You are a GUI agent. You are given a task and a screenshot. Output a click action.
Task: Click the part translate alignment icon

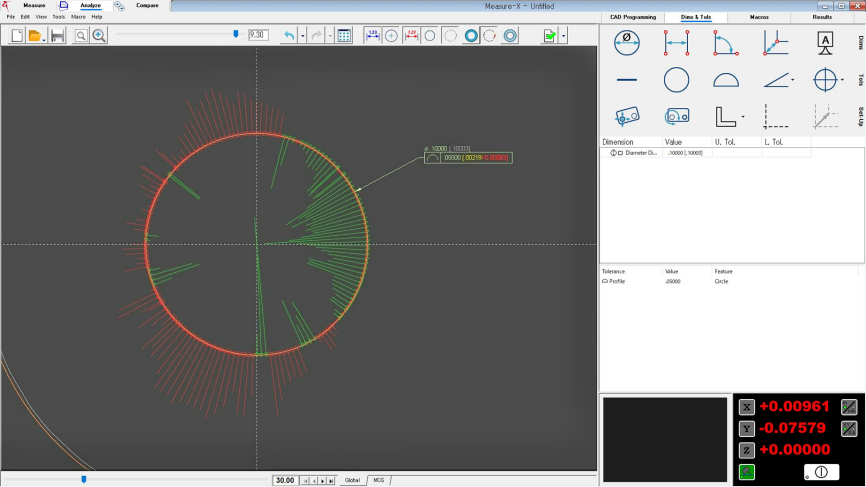click(x=627, y=117)
